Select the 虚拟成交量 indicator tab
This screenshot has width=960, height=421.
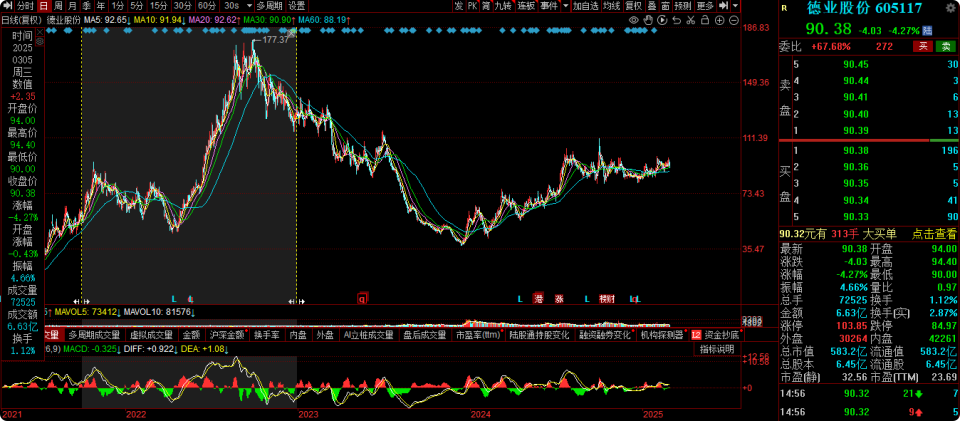[151, 335]
